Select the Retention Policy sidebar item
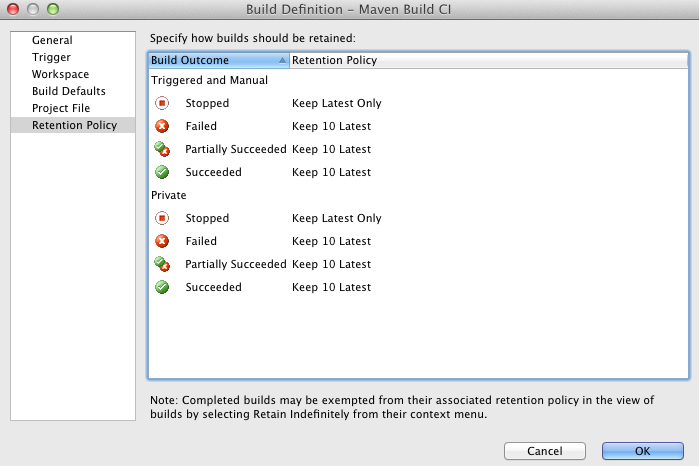Screen dimensions: 699x466 (x=74, y=125)
